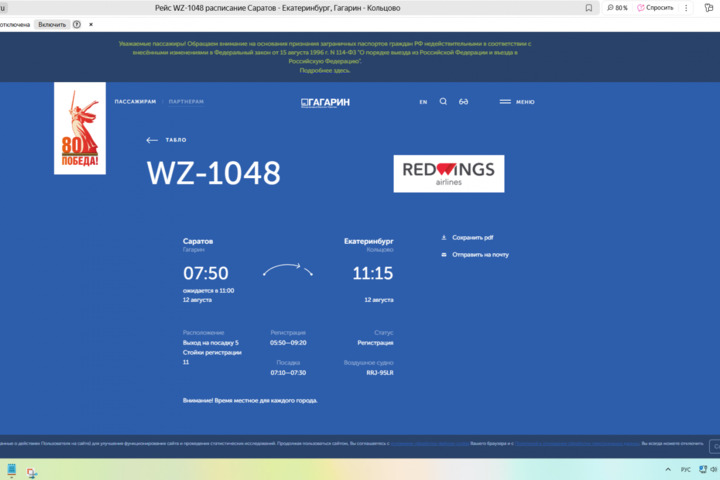The height and width of the screenshot is (480, 720).
Task: Go back to ТАБЛО with the arrow
Action: (166, 140)
